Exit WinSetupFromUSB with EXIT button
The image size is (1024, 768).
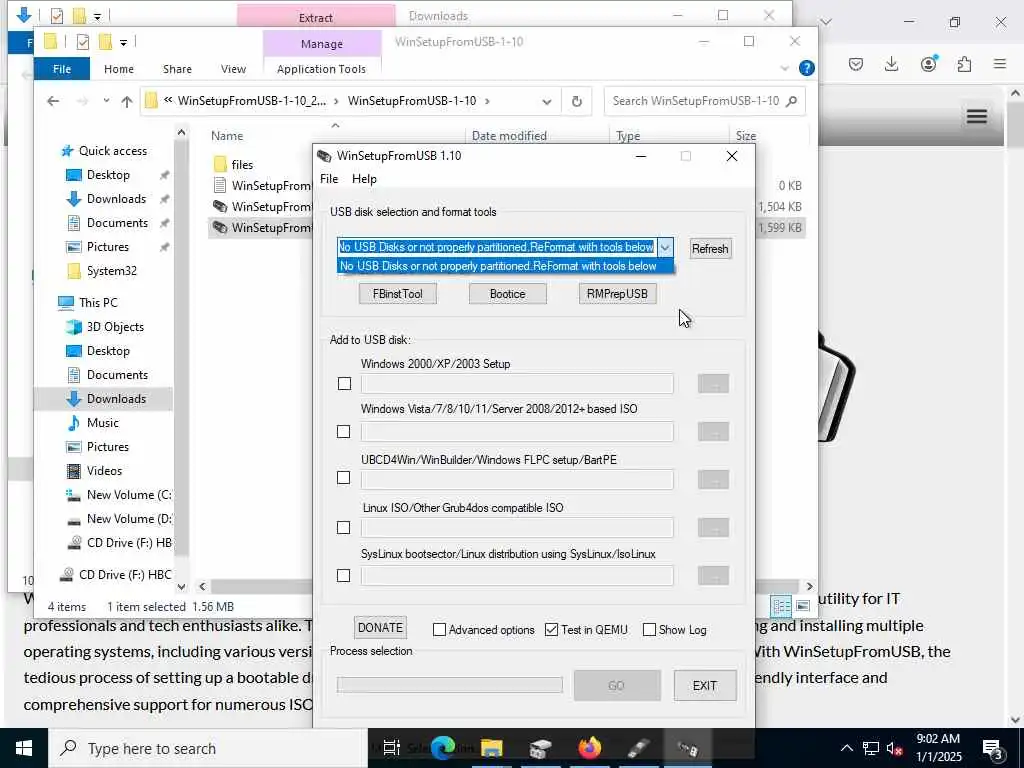[705, 686]
